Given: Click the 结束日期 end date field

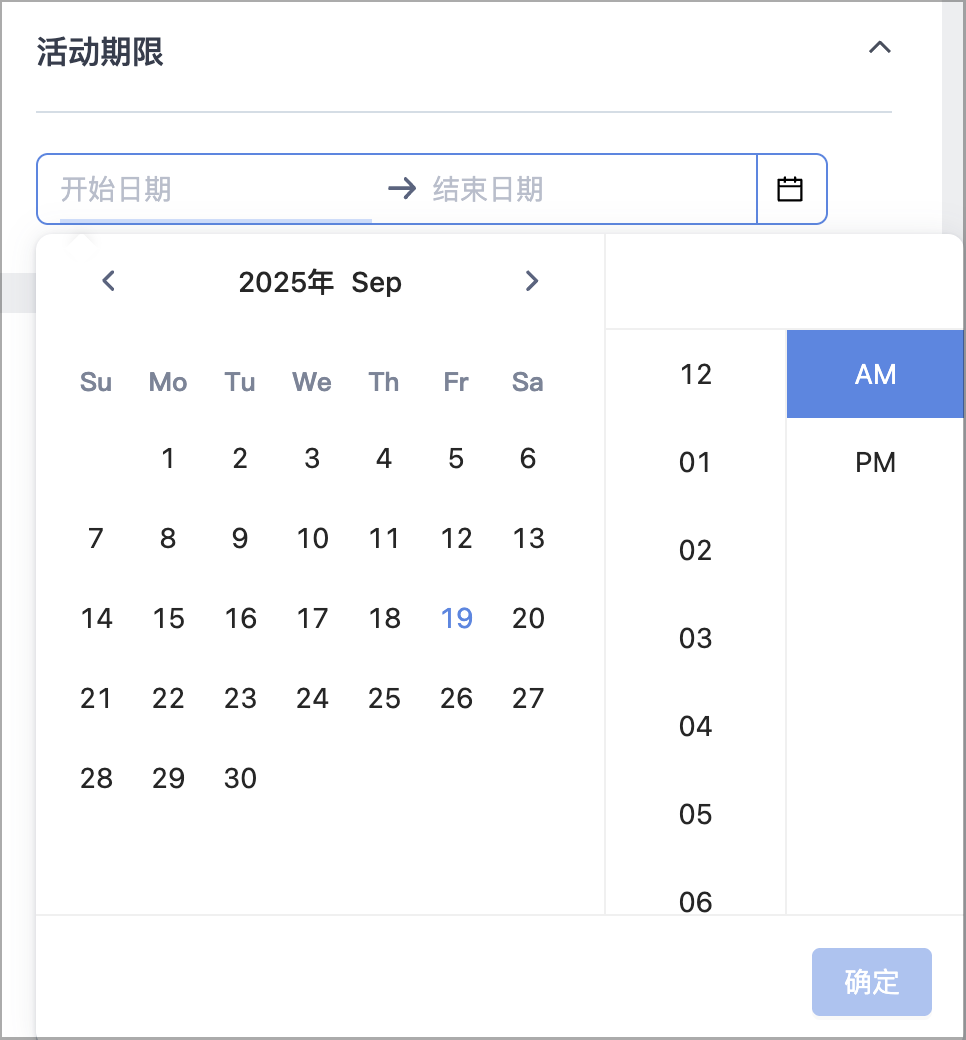Looking at the screenshot, I should coord(590,189).
